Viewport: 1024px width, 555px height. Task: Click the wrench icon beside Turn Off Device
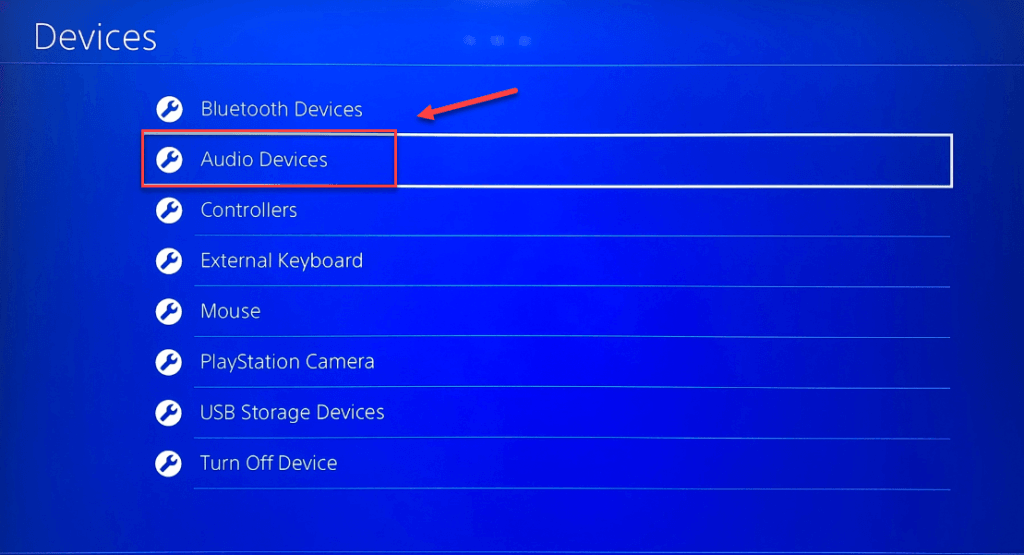169,464
